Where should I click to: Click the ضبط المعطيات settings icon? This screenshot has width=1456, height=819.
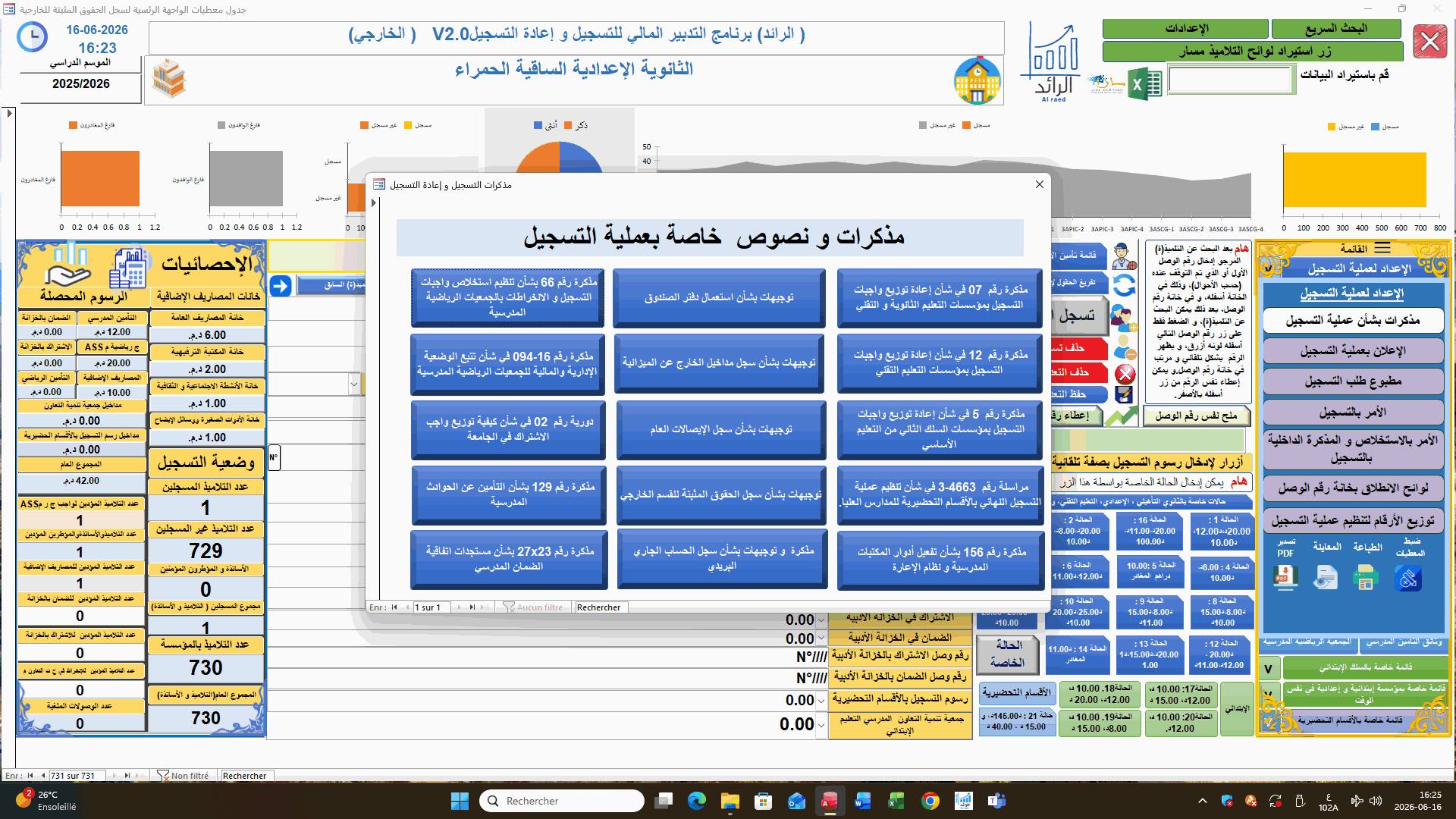tap(1408, 579)
